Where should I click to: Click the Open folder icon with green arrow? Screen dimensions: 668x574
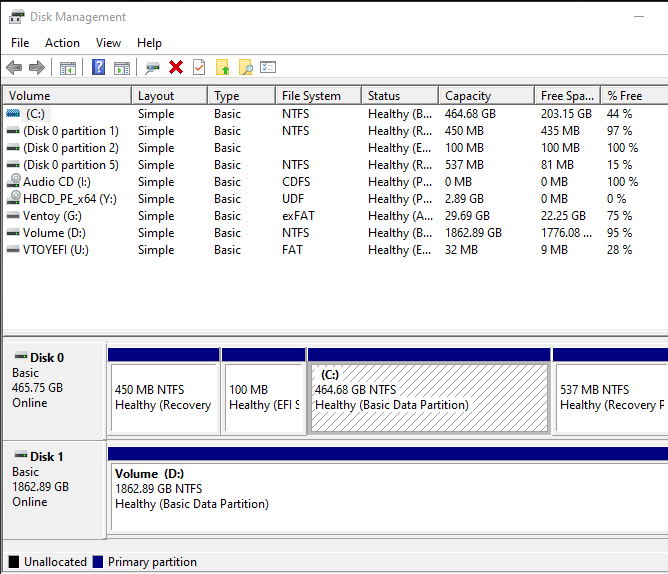[x=223, y=67]
